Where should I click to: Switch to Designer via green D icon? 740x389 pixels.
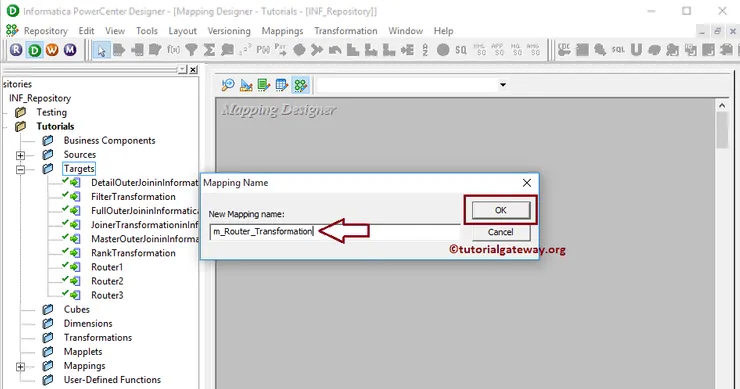pos(34,50)
